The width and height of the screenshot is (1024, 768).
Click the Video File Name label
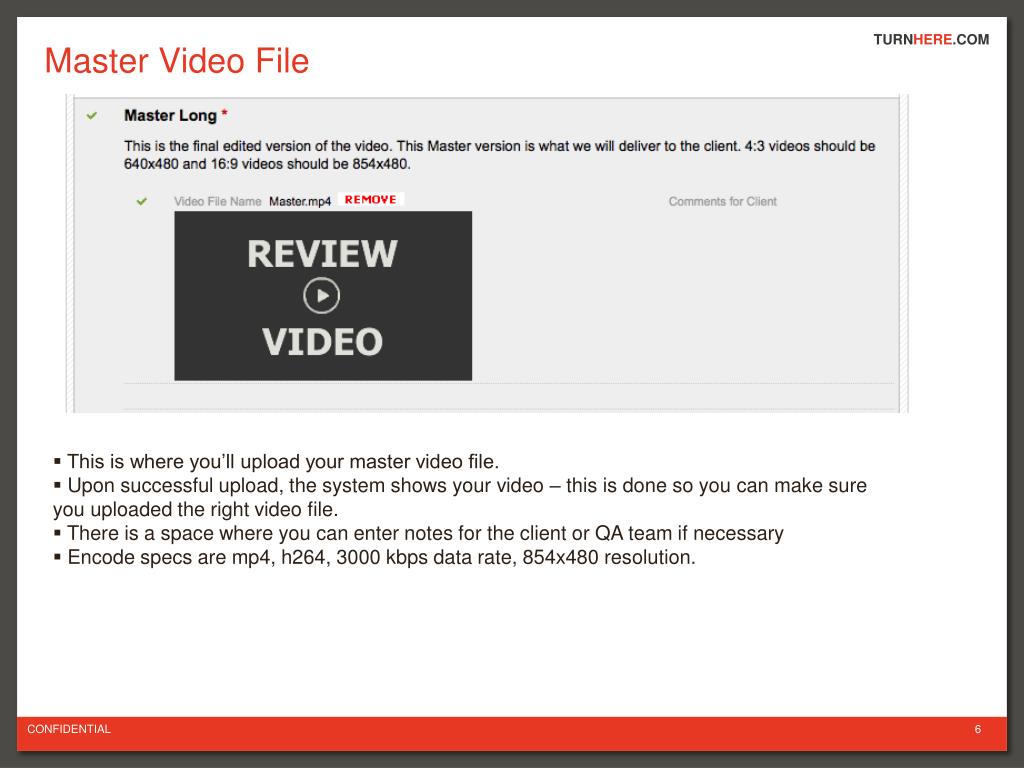[217, 201]
